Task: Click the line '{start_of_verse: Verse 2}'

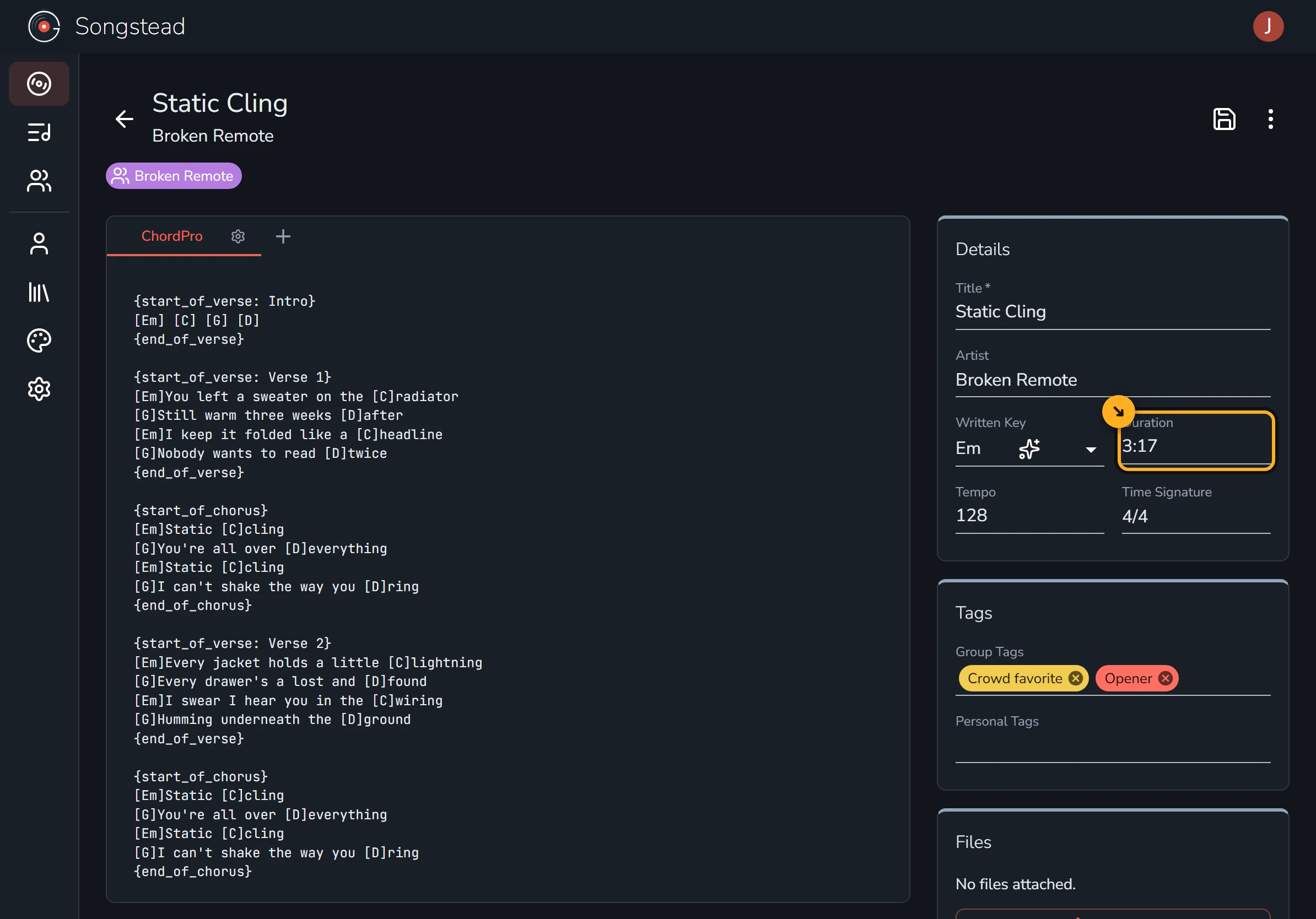Action: 232,644
